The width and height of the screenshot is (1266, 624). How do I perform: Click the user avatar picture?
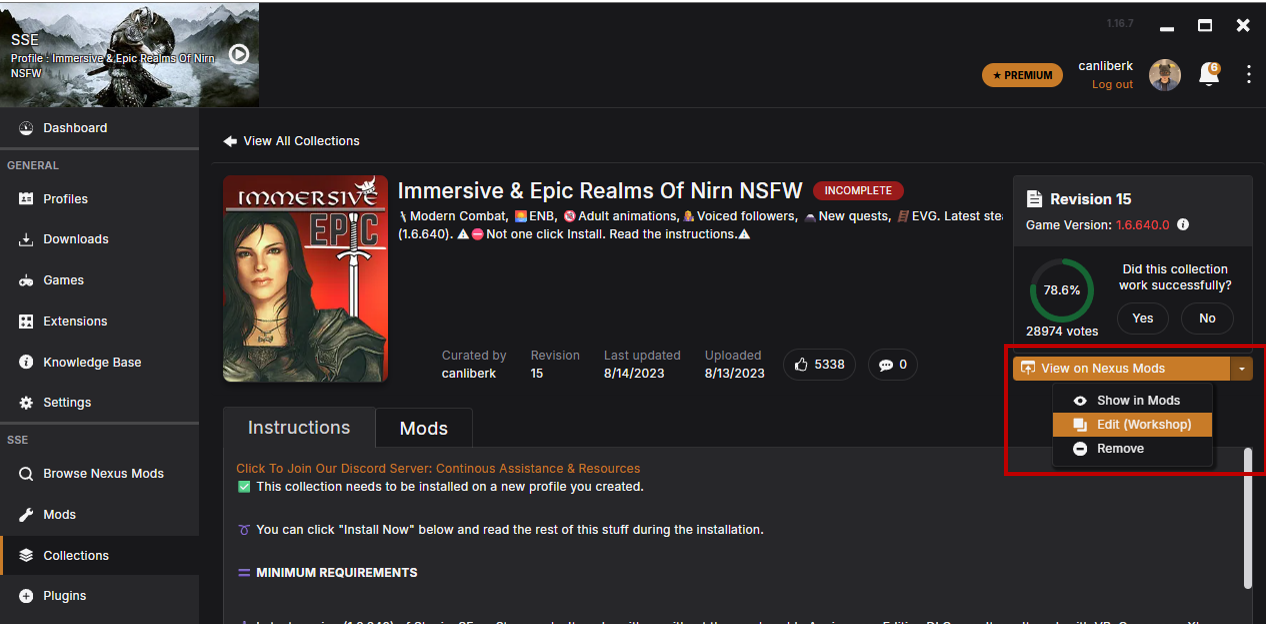(1165, 75)
